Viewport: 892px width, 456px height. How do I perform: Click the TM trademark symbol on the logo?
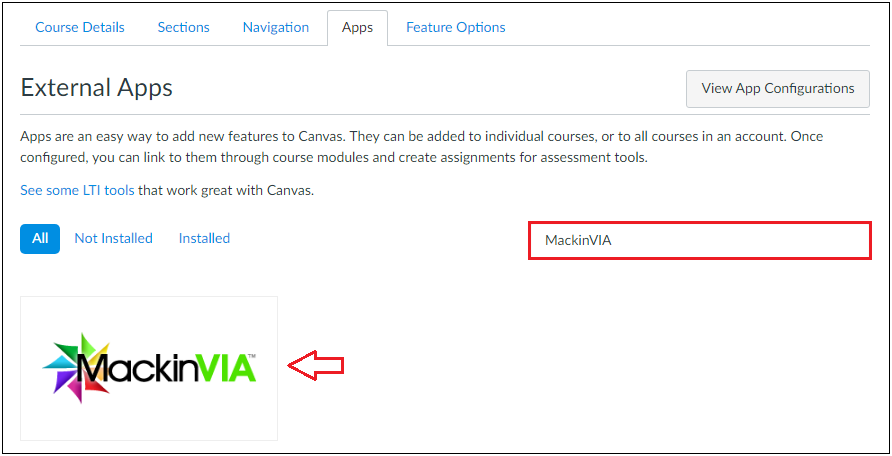point(251,356)
